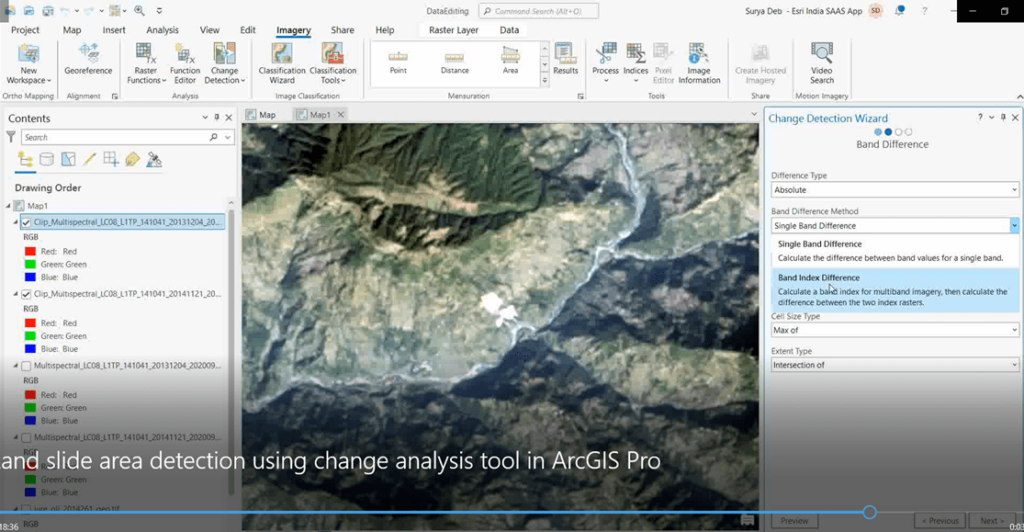The width and height of the screenshot is (1024, 532).
Task: Launch the Georeference tool
Action: coord(88,59)
